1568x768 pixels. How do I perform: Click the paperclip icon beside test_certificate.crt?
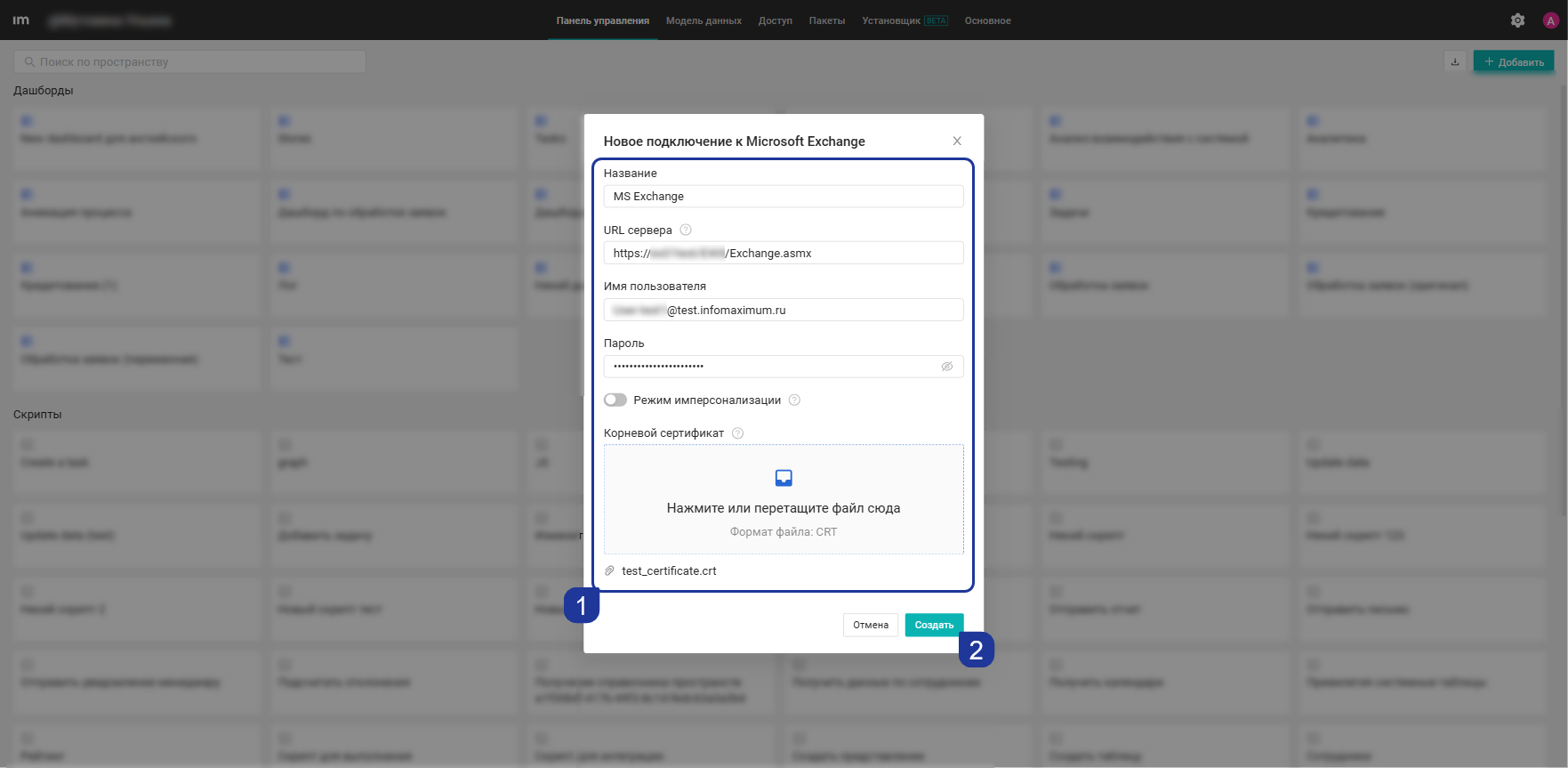coord(609,570)
